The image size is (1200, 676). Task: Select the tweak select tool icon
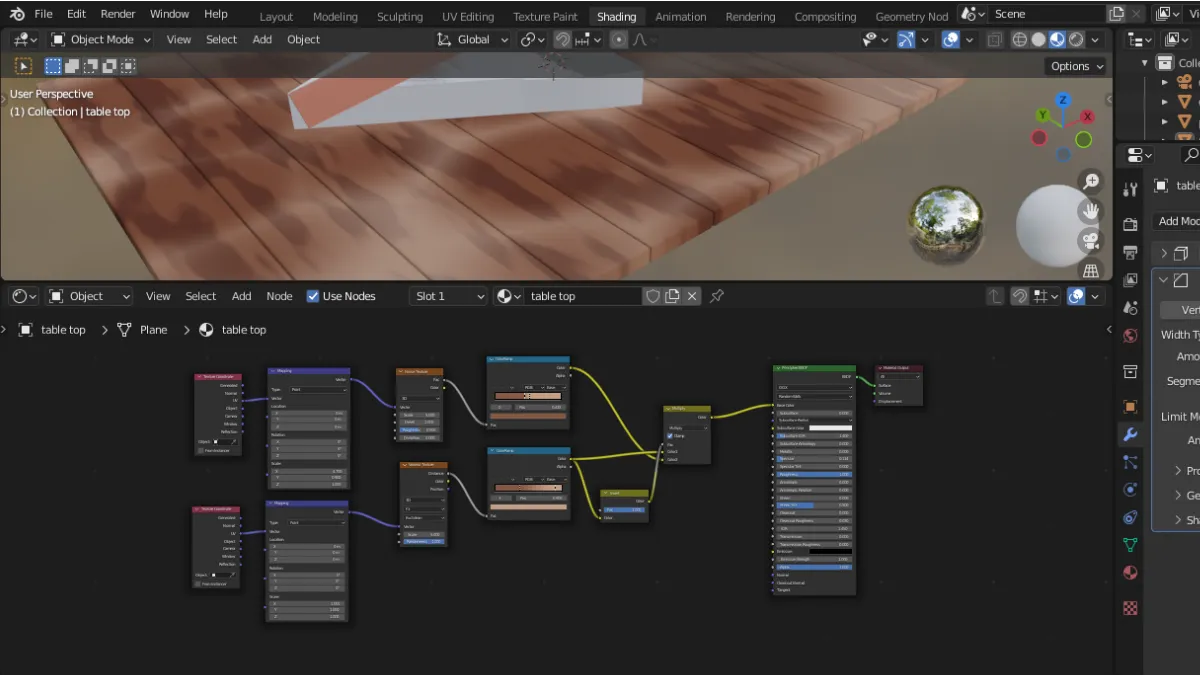click(x=23, y=66)
